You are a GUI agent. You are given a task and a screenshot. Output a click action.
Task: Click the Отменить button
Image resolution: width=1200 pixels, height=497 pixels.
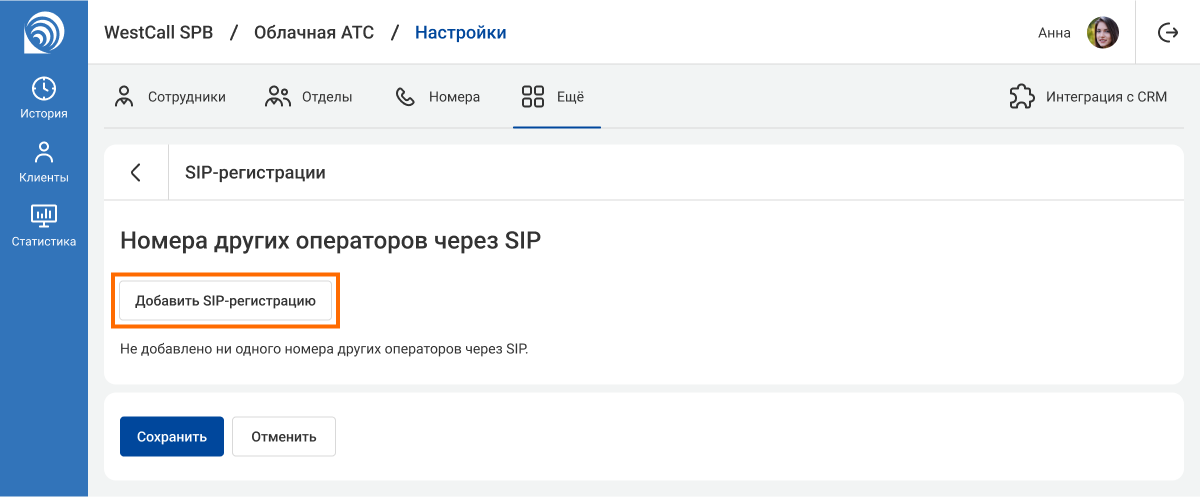point(284,436)
